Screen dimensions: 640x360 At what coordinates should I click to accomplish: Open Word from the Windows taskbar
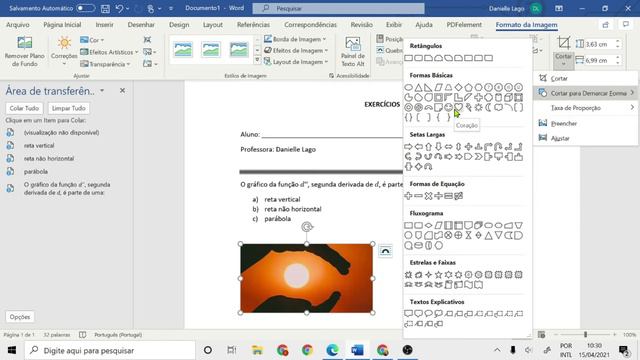(357, 350)
